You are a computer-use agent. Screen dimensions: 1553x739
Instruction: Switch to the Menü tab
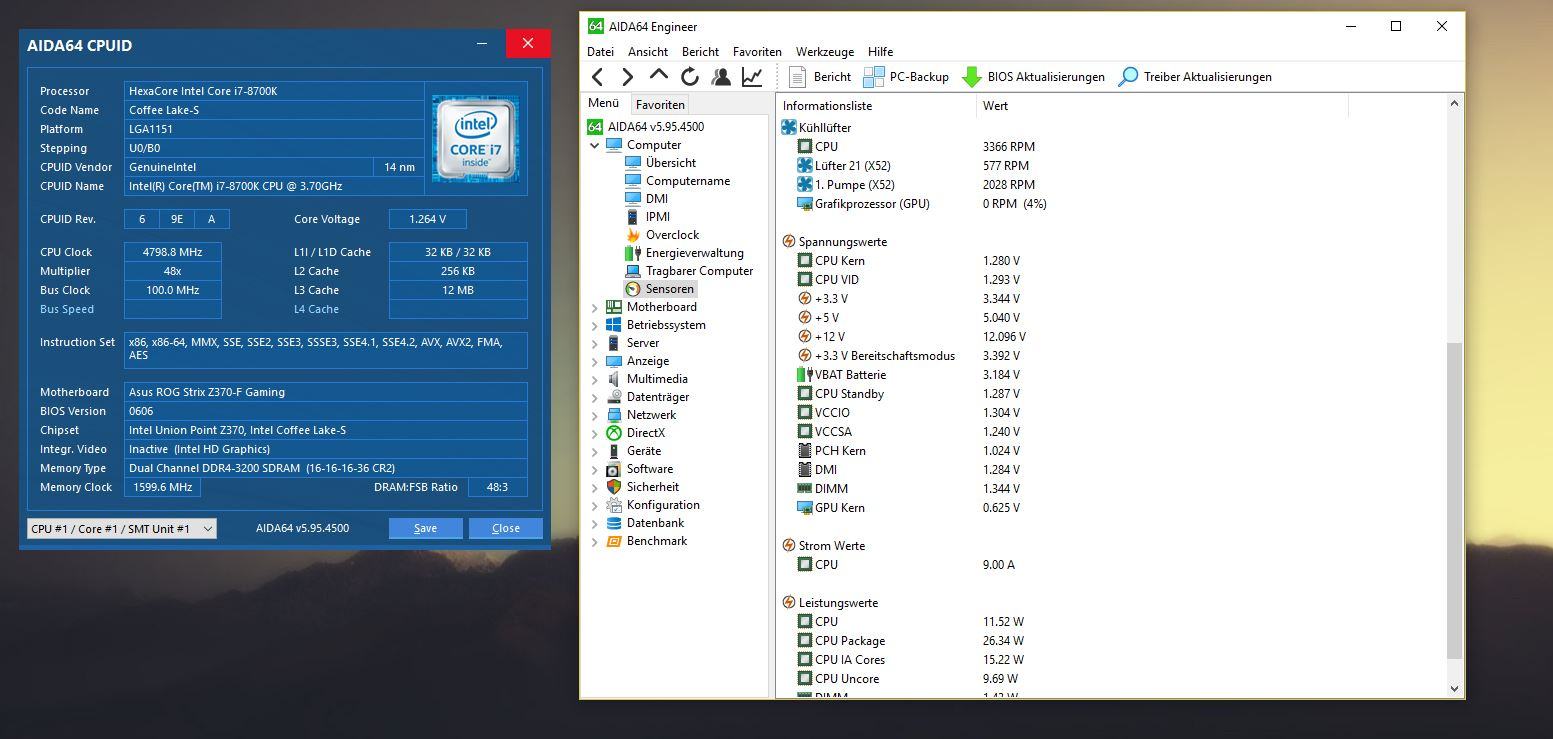click(604, 103)
